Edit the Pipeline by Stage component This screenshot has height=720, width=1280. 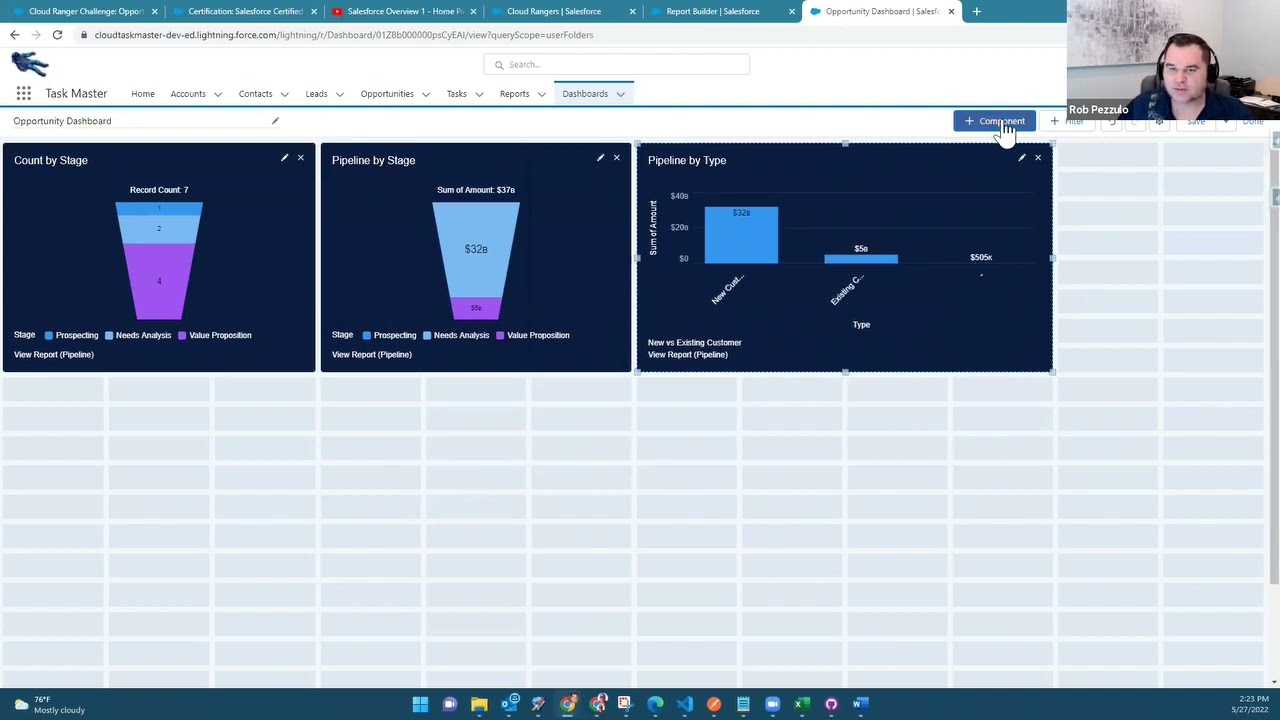pyautogui.click(x=600, y=158)
